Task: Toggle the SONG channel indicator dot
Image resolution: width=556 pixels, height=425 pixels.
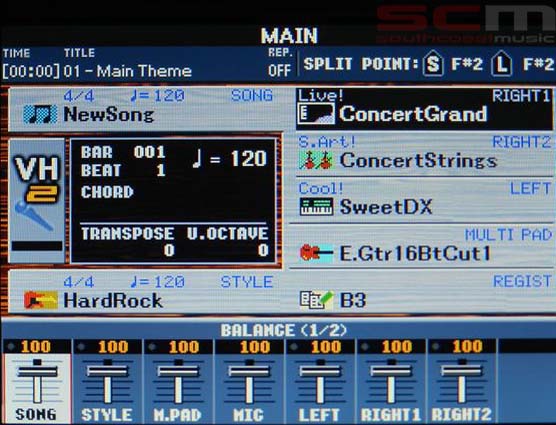Action: pyautogui.click(x=11, y=346)
